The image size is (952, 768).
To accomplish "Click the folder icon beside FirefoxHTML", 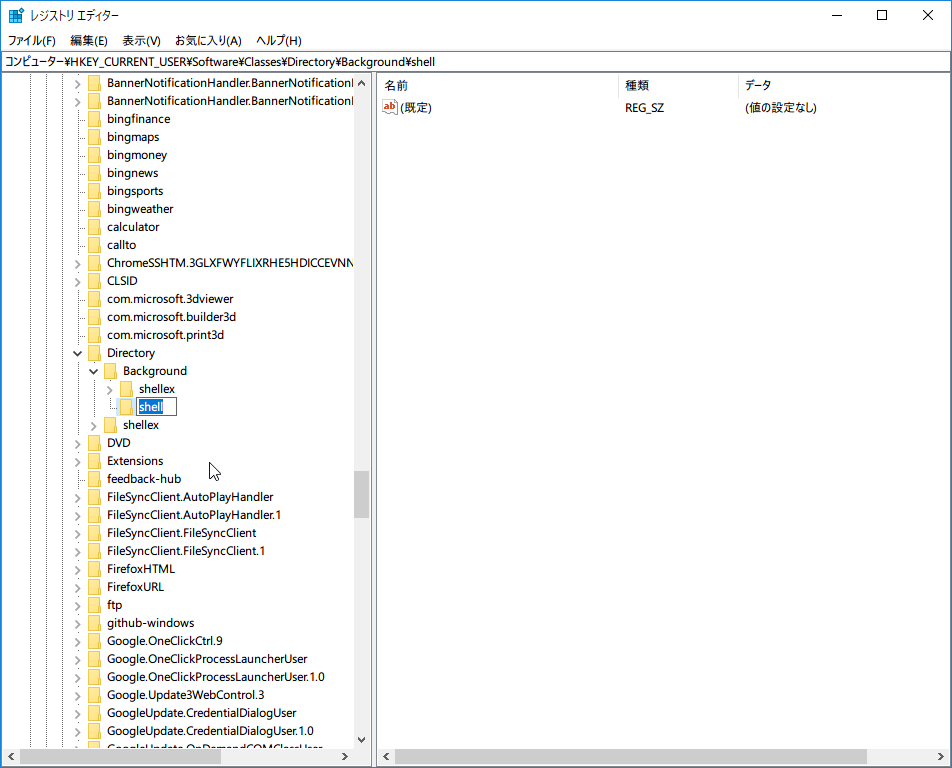I will (x=94, y=569).
